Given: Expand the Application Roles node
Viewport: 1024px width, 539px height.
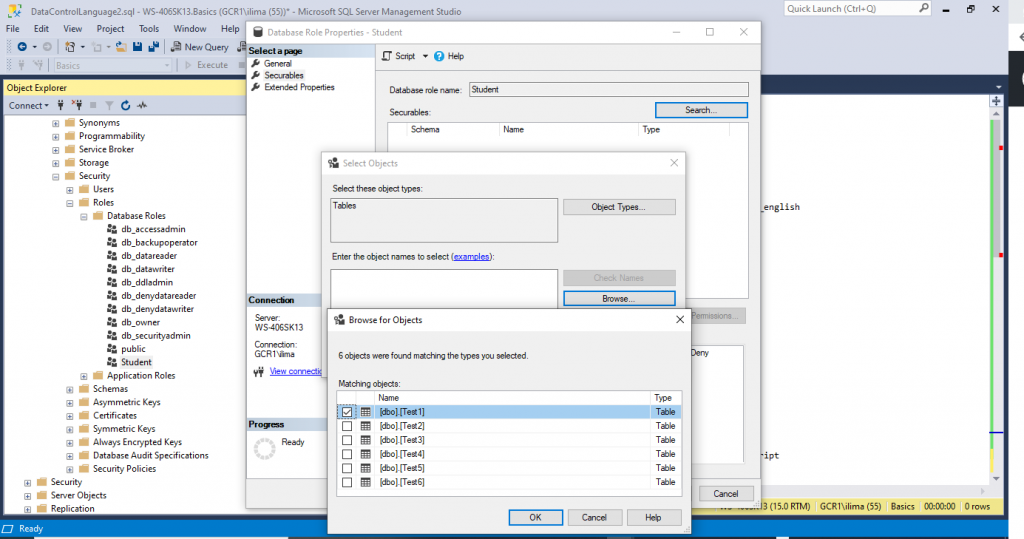Looking at the screenshot, I should click(84, 376).
